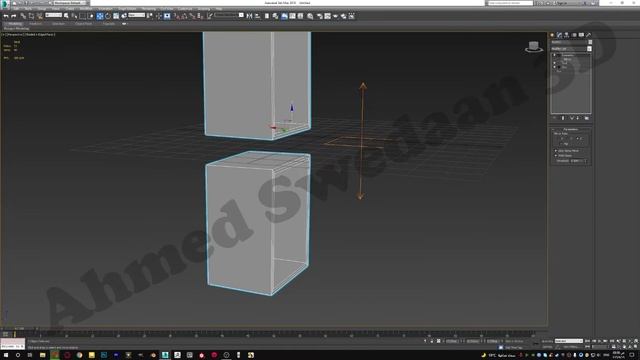Viewport: 640px width, 360px height.
Task: Click the Align tool icon
Action: [257, 16]
